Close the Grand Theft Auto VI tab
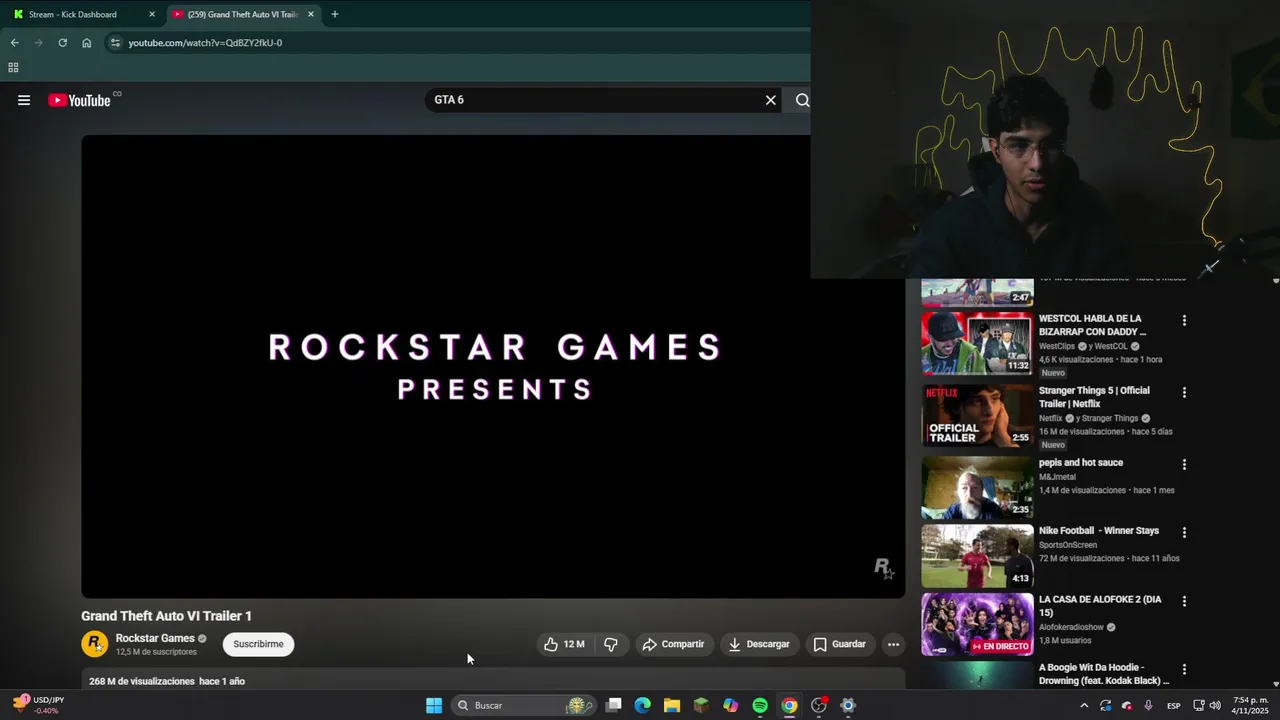Screen dimensions: 1280x720 311,15
